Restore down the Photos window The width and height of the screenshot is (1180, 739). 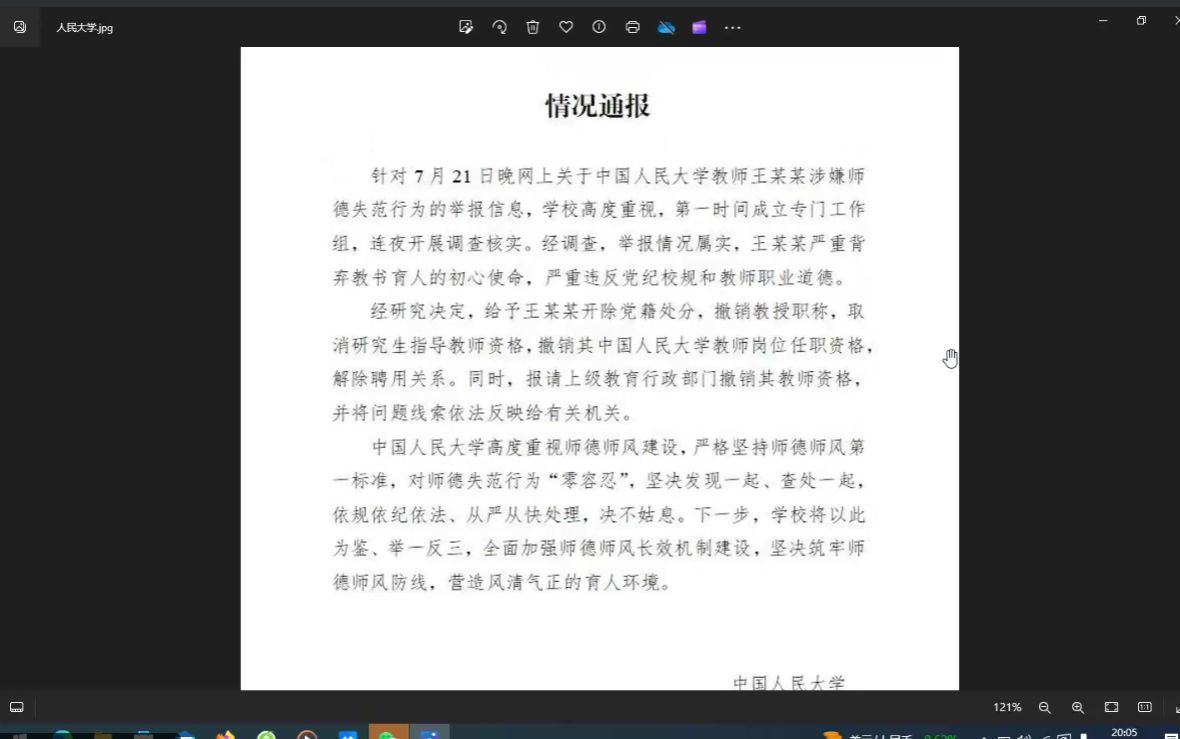[x=1141, y=20]
